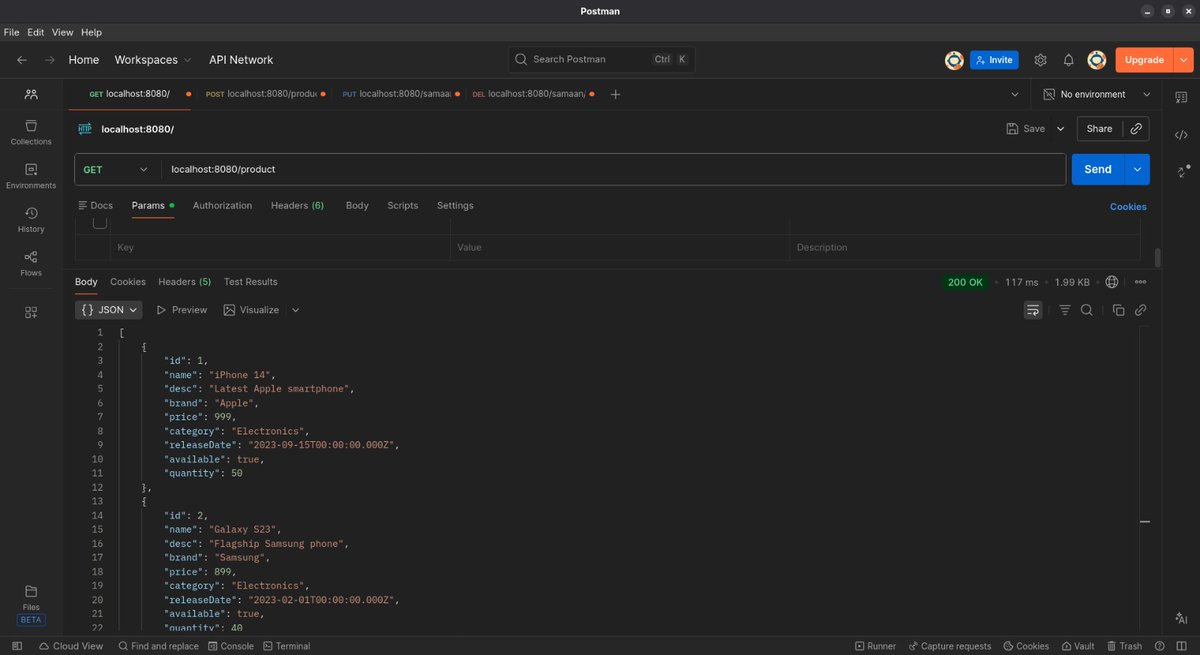Switch to the Authorization tab
This screenshot has width=1200, height=655.
(222, 205)
